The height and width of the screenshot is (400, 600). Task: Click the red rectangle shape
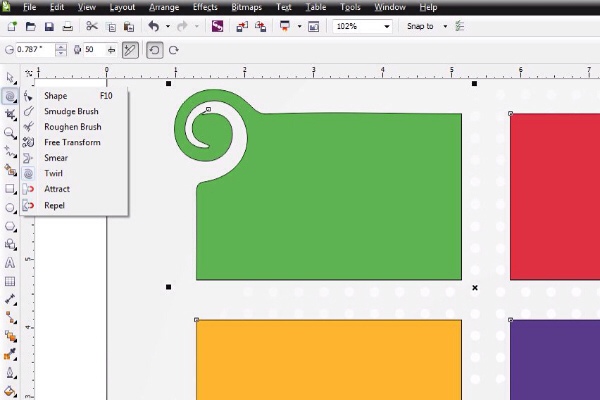(555, 195)
